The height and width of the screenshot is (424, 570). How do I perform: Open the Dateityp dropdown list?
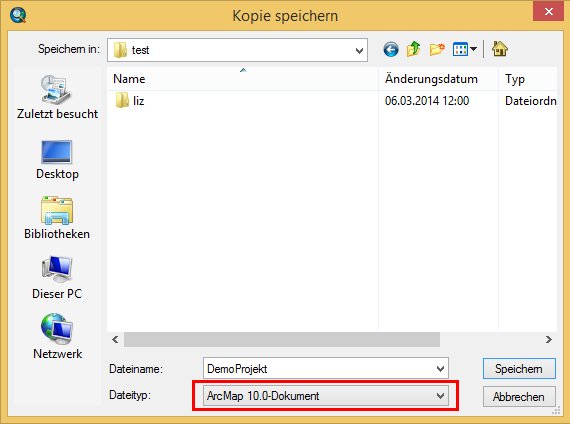tap(326, 396)
